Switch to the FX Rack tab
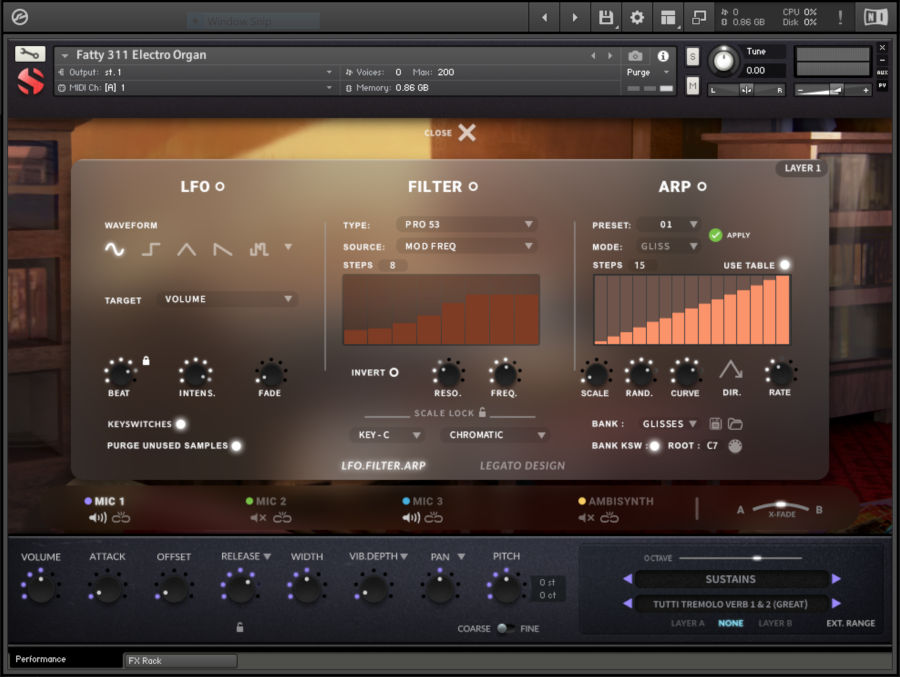The image size is (900, 677). click(x=178, y=660)
